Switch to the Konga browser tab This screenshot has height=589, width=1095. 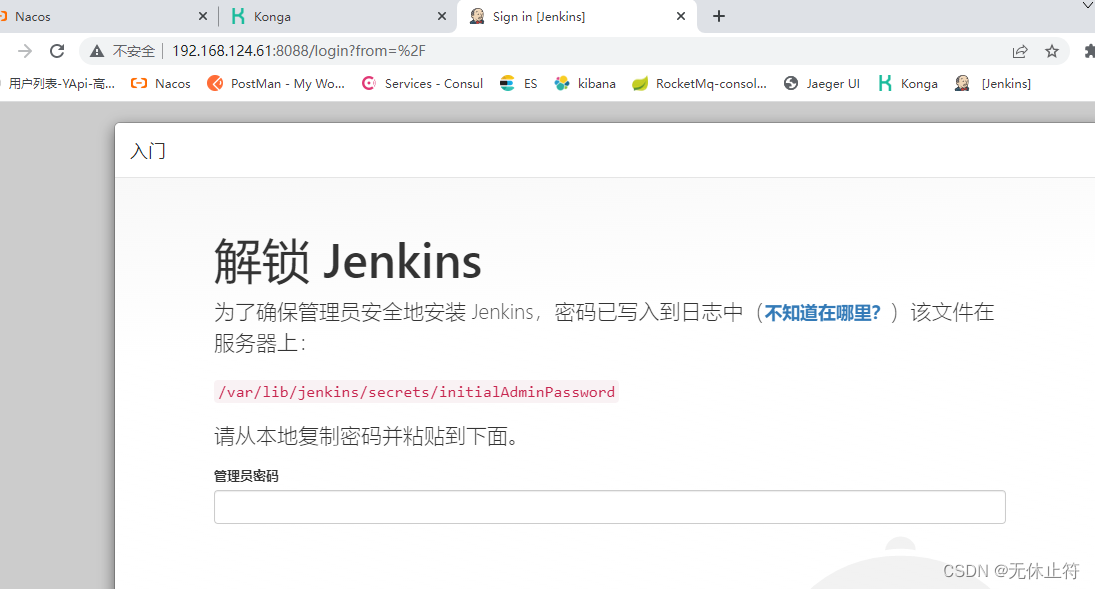[x=339, y=16]
